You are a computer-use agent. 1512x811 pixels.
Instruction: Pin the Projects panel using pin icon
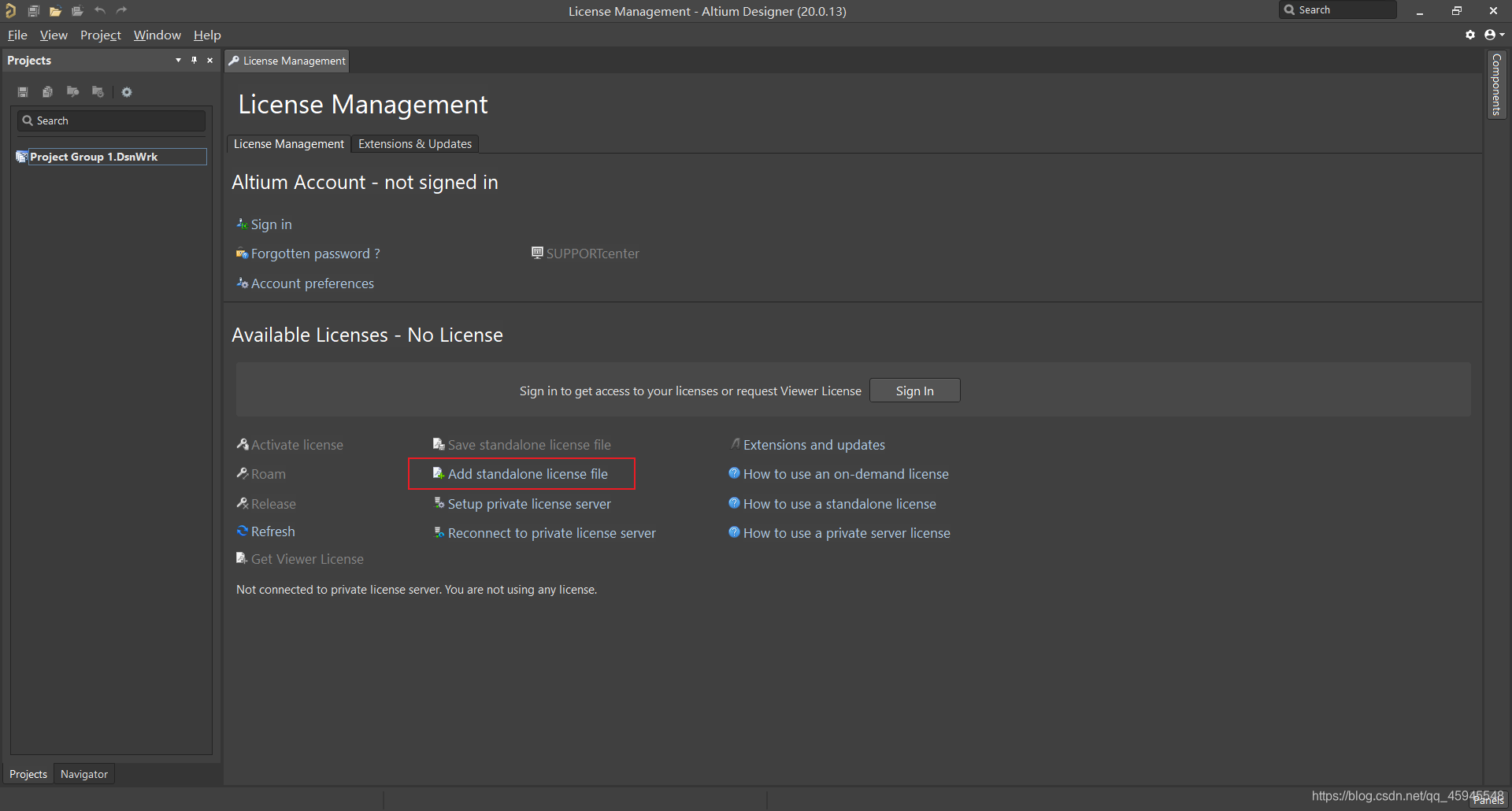[194, 61]
